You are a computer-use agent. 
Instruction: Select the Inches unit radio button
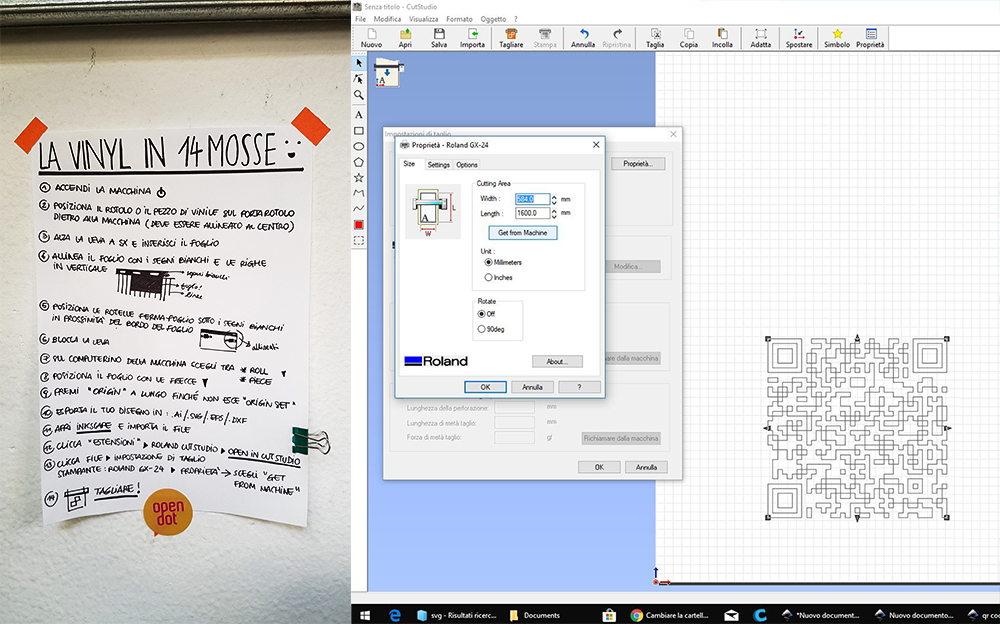pyautogui.click(x=489, y=278)
